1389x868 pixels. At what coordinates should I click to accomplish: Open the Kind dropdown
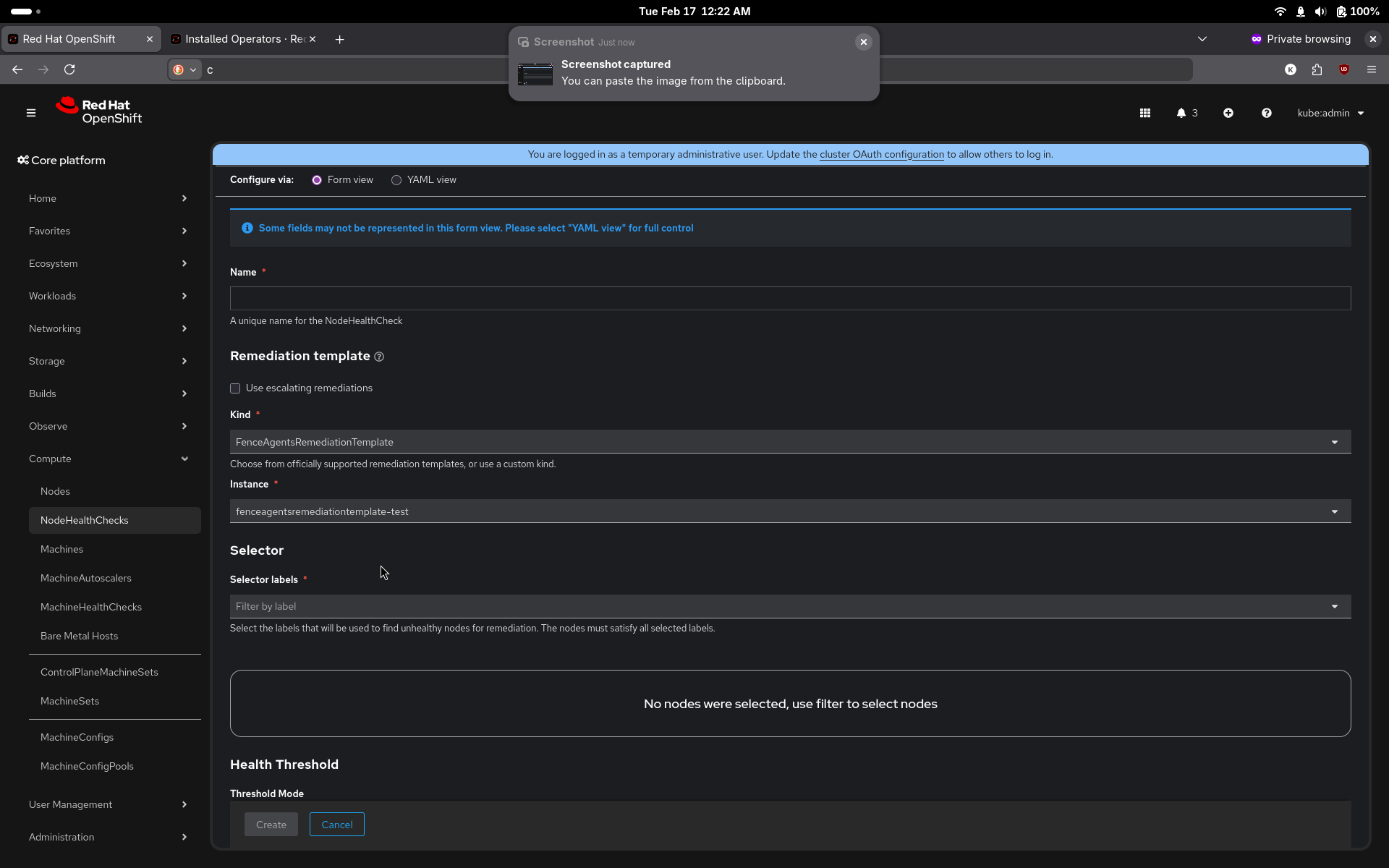(790, 442)
